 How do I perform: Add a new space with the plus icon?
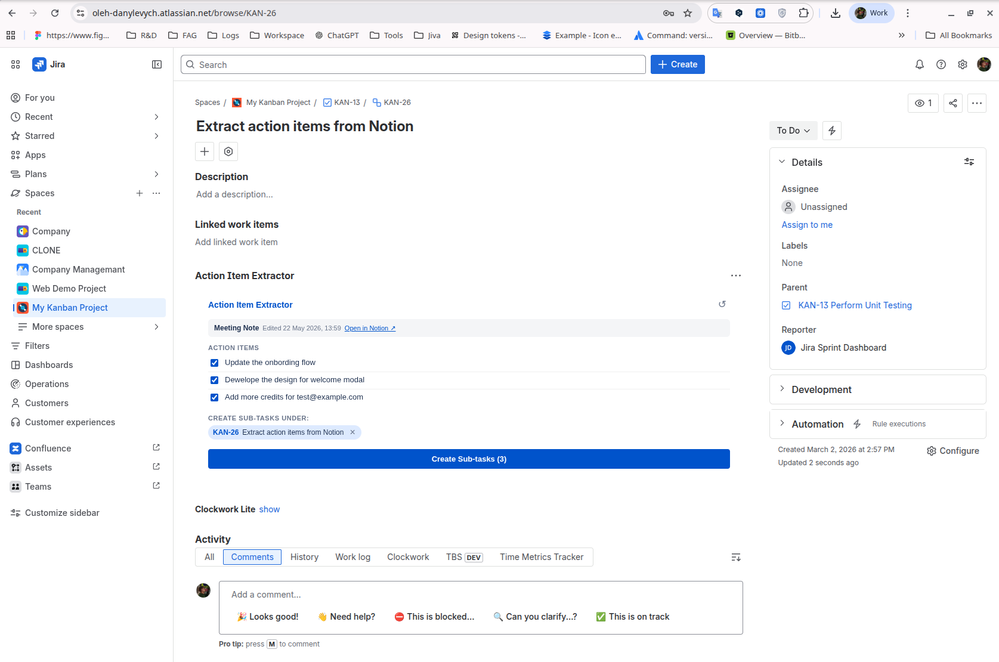[x=140, y=193]
